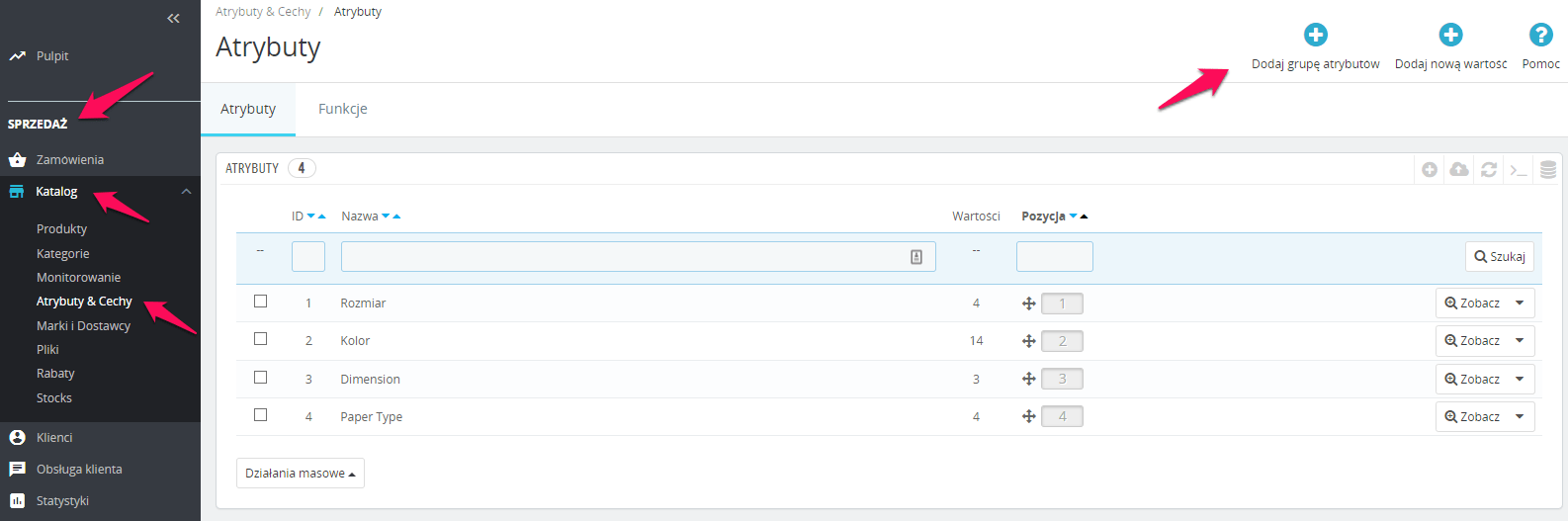Image resolution: width=1568 pixels, height=521 pixels.
Task: Switch to the Atrybuty tab
Action: click(248, 109)
